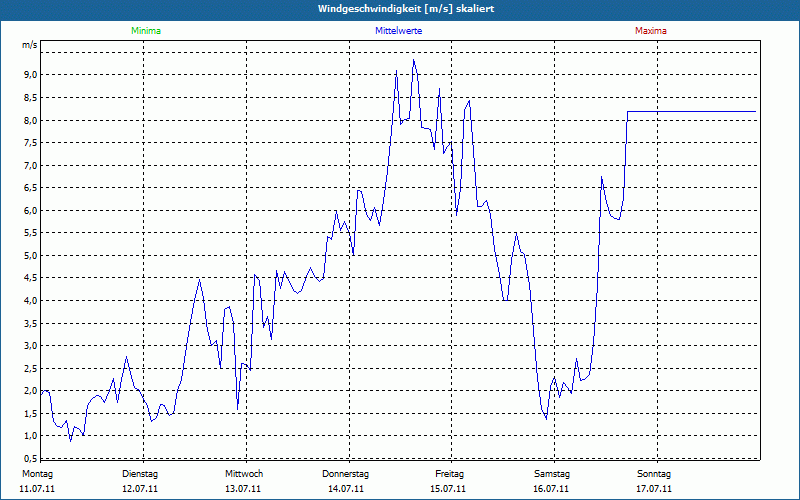Click the 8,5 y-axis value

(31, 97)
